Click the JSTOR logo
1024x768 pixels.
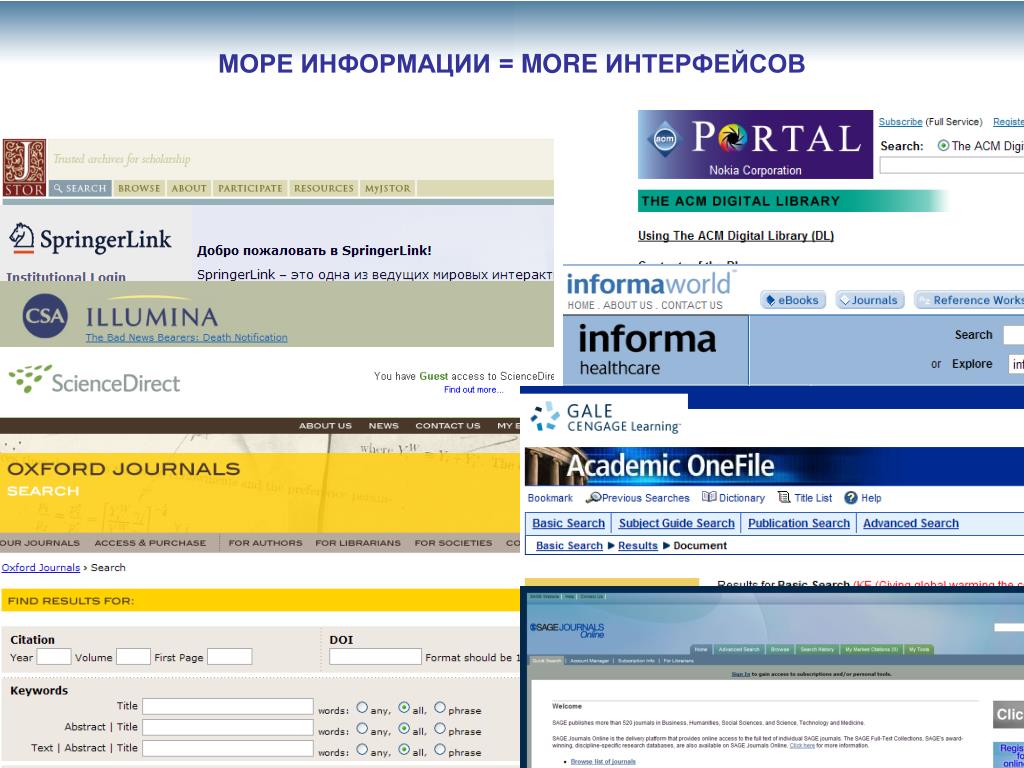click(24, 168)
